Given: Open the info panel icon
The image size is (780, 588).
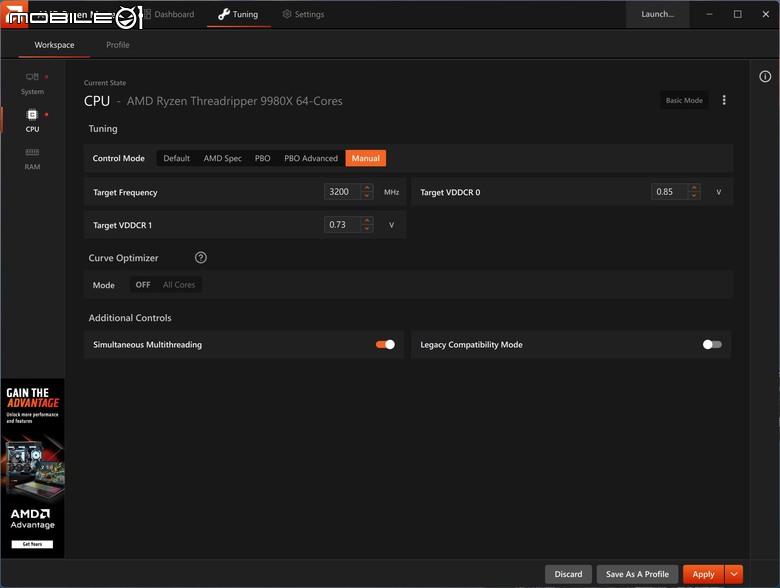Looking at the screenshot, I should pyautogui.click(x=765, y=76).
